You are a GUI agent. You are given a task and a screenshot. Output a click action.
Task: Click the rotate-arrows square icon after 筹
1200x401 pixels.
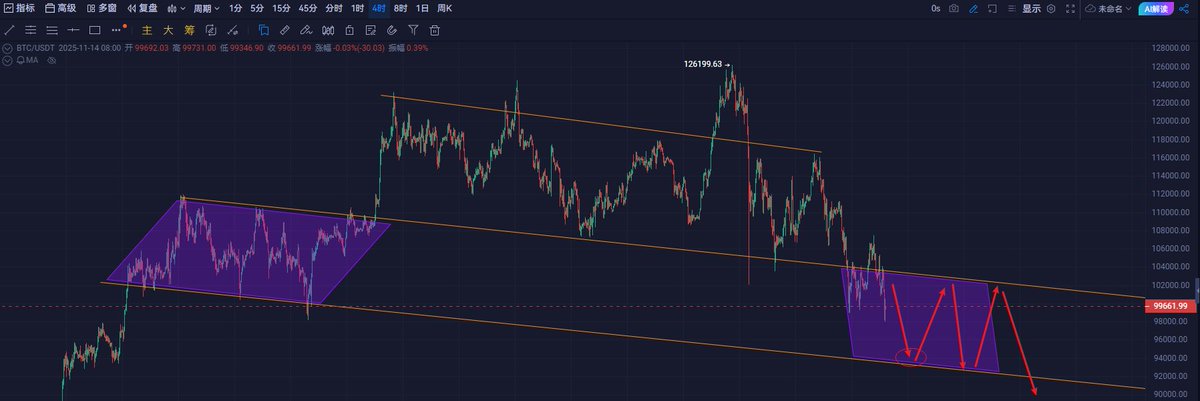[x=211, y=30]
